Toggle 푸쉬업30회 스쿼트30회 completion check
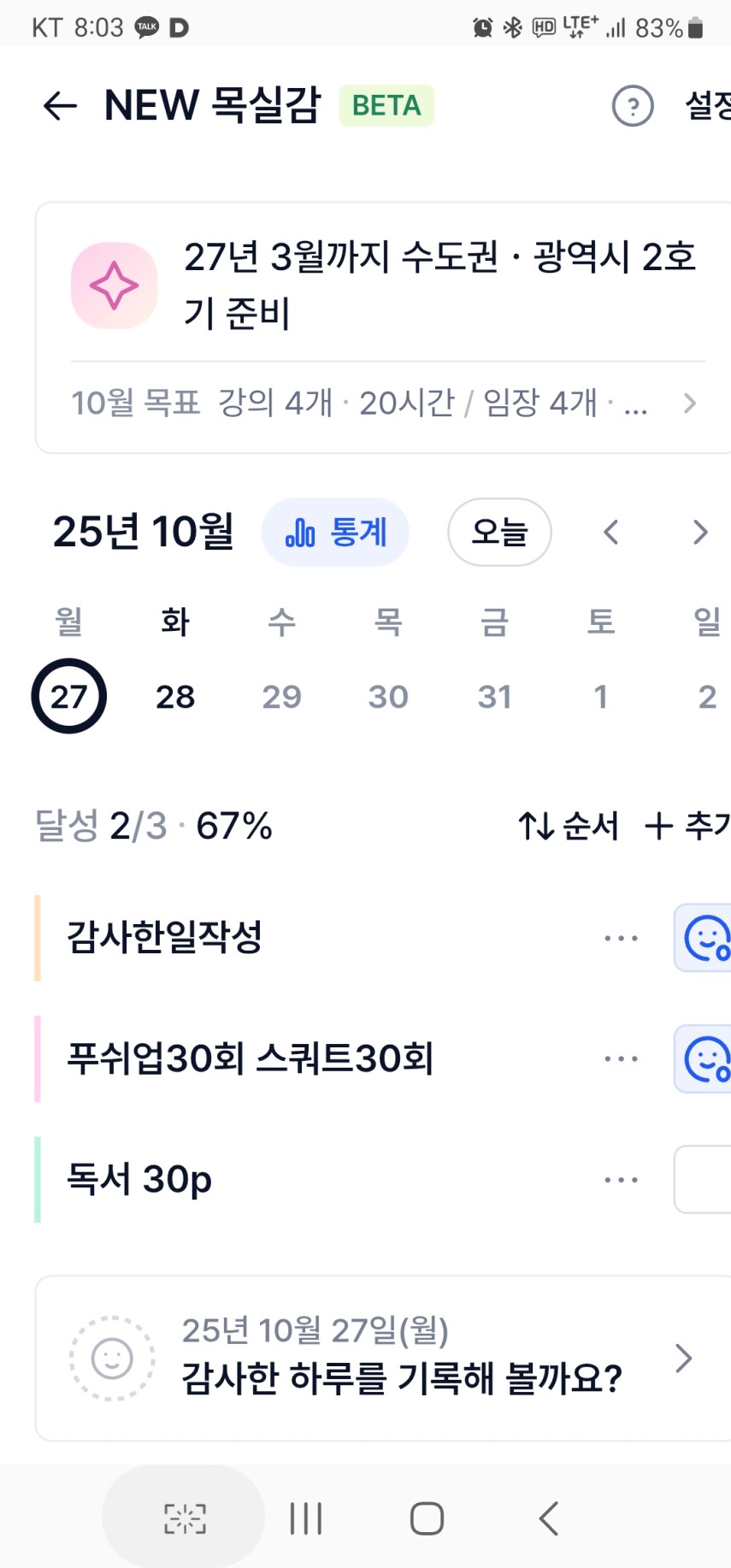 click(704, 1058)
